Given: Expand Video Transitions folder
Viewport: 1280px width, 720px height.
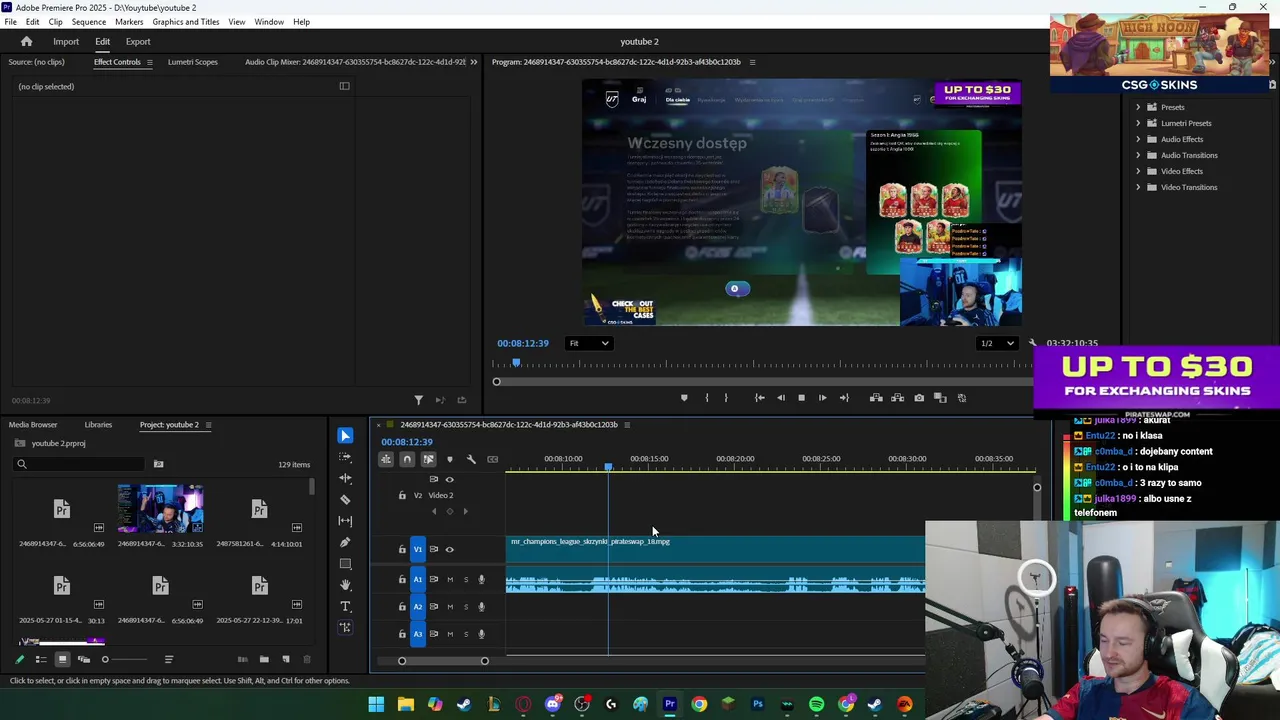Looking at the screenshot, I should pos(1138,187).
